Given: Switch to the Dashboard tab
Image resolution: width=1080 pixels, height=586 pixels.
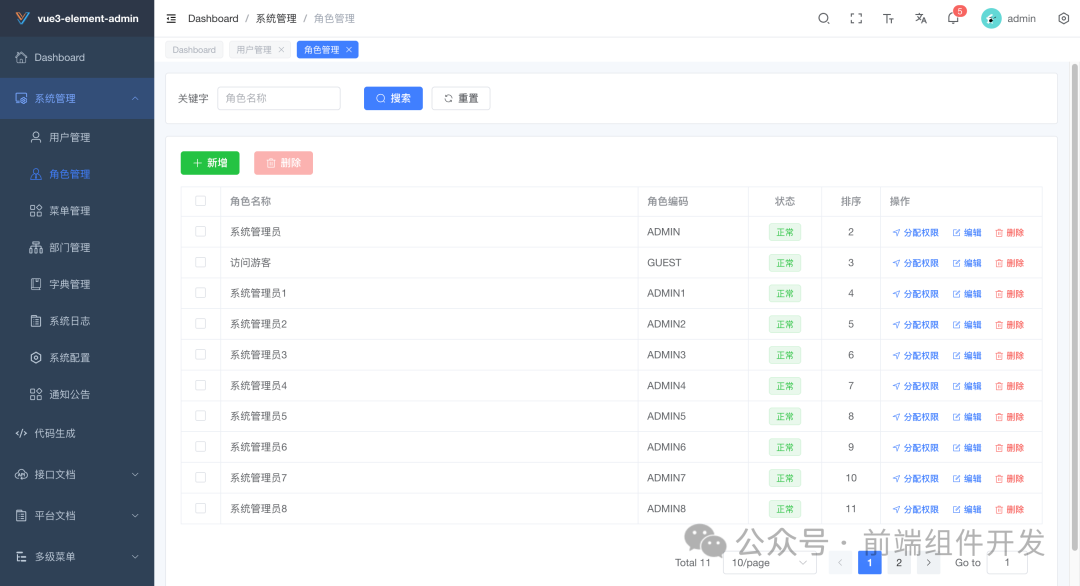Looking at the screenshot, I should (x=194, y=48).
